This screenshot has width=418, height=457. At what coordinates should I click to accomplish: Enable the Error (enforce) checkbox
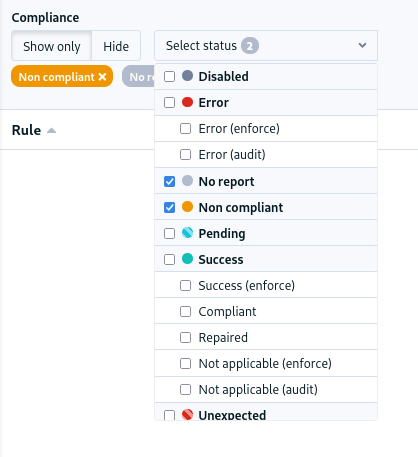tap(185, 129)
